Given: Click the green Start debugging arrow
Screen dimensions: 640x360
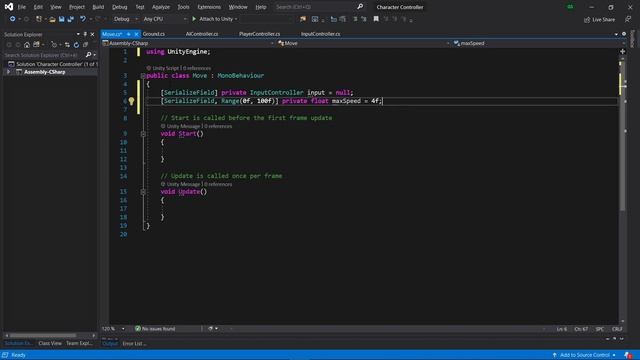Looking at the screenshot, I should click(194, 19).
